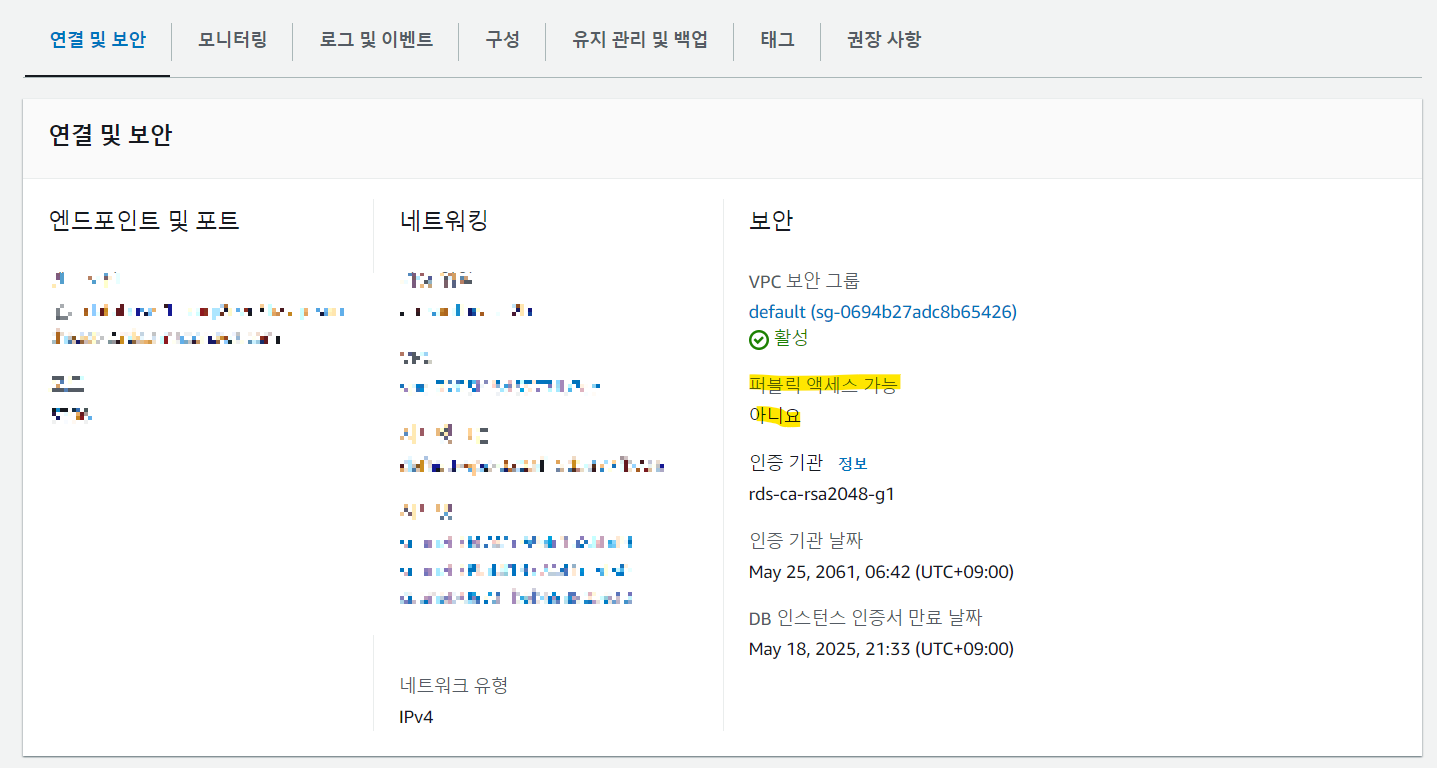Click the 인증 기관 날짜 label
1437x768 pixels.
[806, 540]
